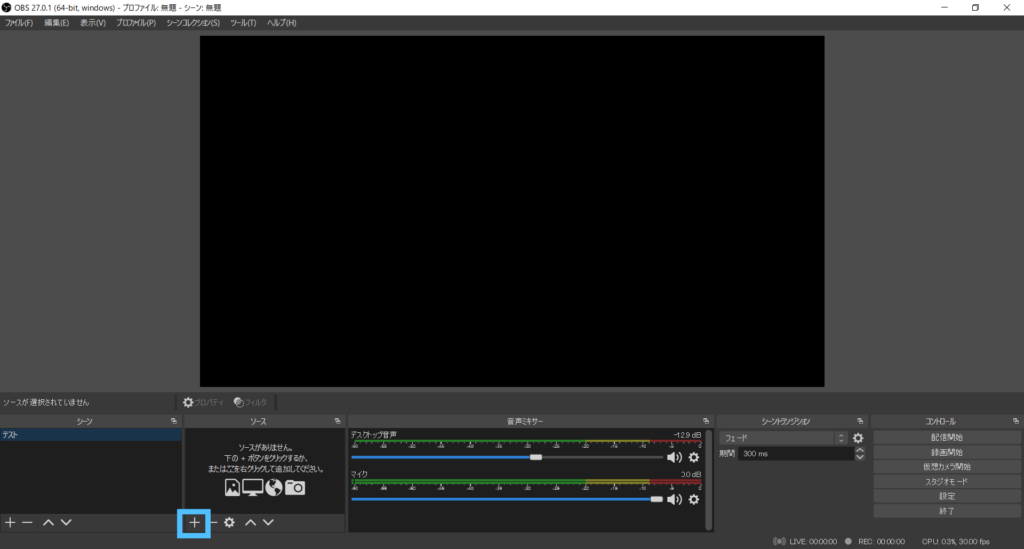Click the highlighted add source plus button

(194, 522)
